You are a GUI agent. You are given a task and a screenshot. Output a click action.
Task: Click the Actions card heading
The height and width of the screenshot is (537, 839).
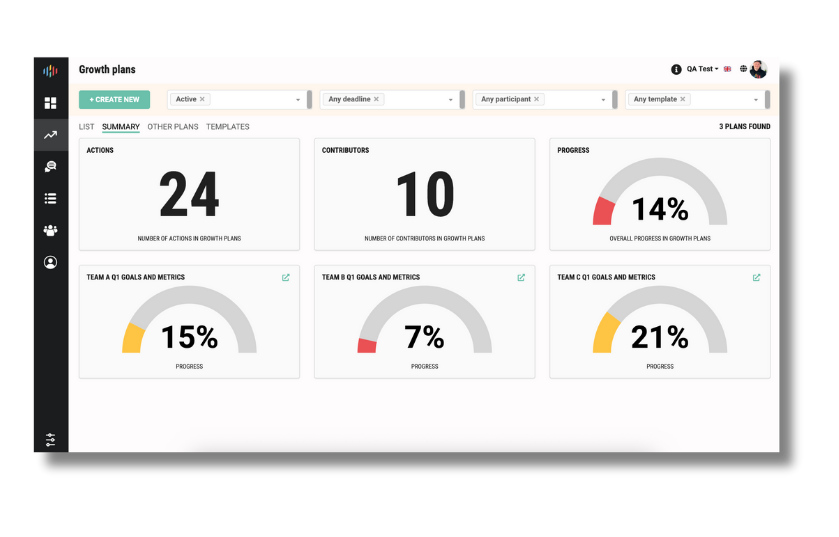click(100, 150)
